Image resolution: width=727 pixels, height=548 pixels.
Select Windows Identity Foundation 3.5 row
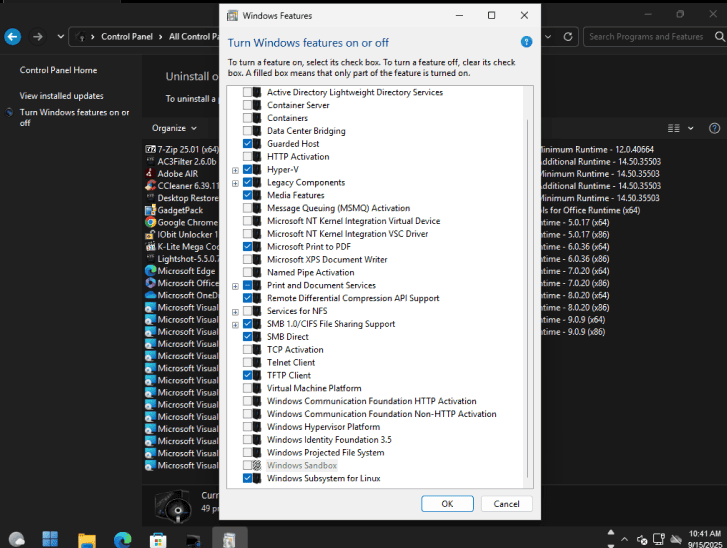click(x=329, y=440)
